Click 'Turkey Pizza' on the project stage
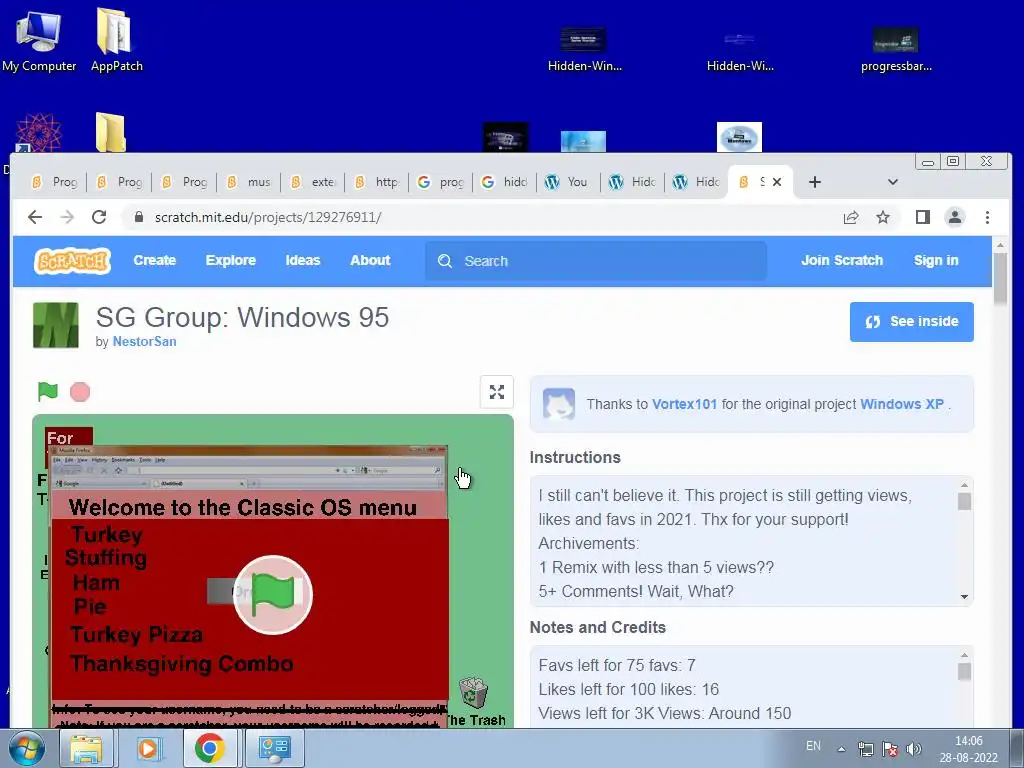Image resolution: width=1024 pixels, height=768 pixels. tap(136, 634)
